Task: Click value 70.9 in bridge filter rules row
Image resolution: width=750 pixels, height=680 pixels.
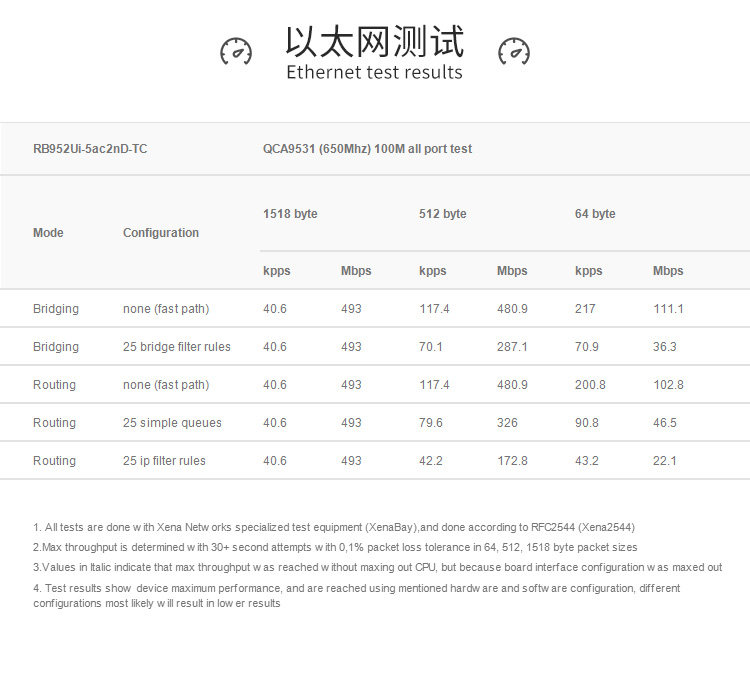Action: tap(586, 347)
